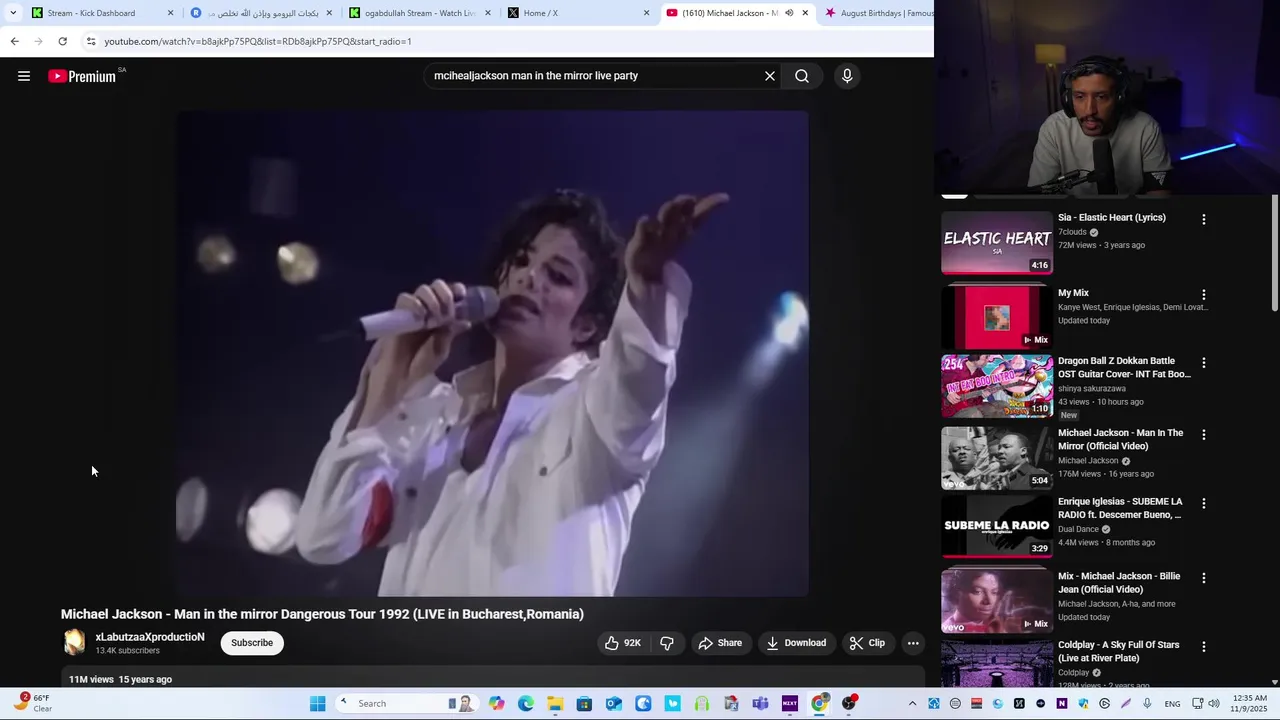The height and width of the screenshot is (720, 1280).
Task: Open options for Billie Jean mix
Action: click(x=1204, y=578)
